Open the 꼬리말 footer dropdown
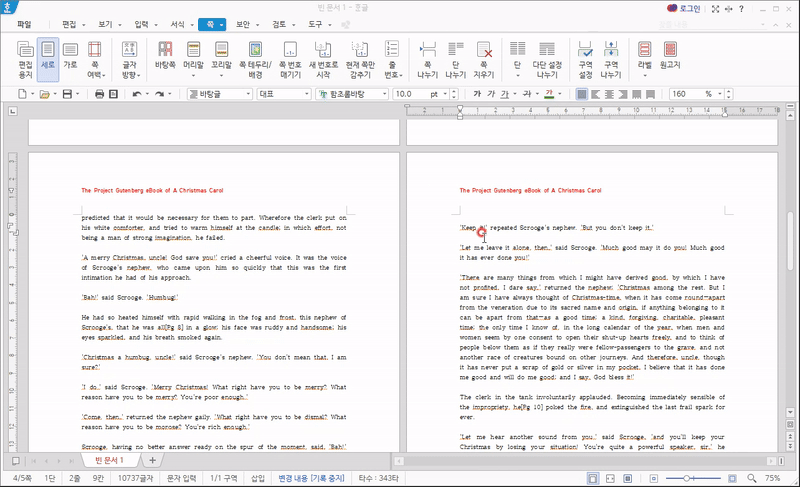Image resolution: width=800 pixels, height=487 pixels. coord(221,60)
